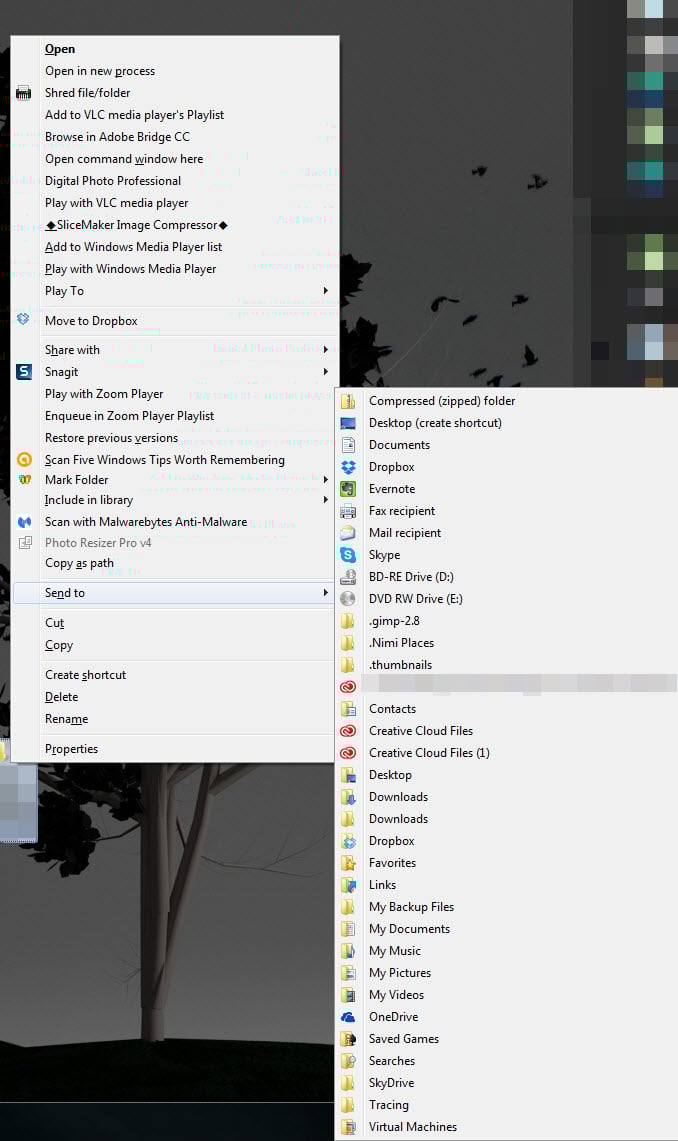The height and width of the screenshot is (1141, 678).
Task: Expand the Play To submenu arrow
Action: [326, 291]
